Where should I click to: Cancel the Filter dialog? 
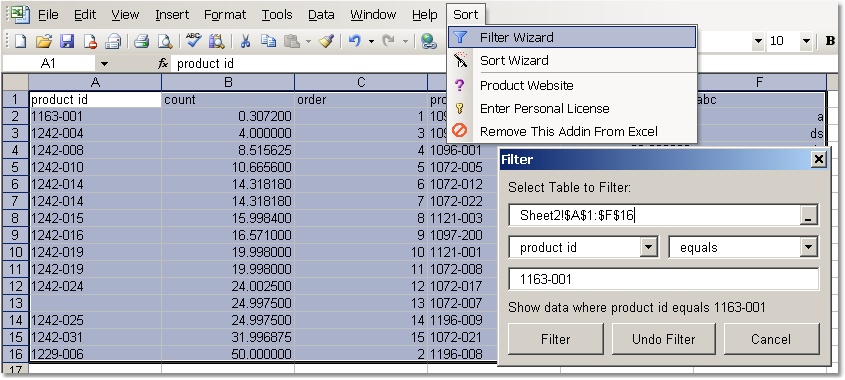click(771, 339)
